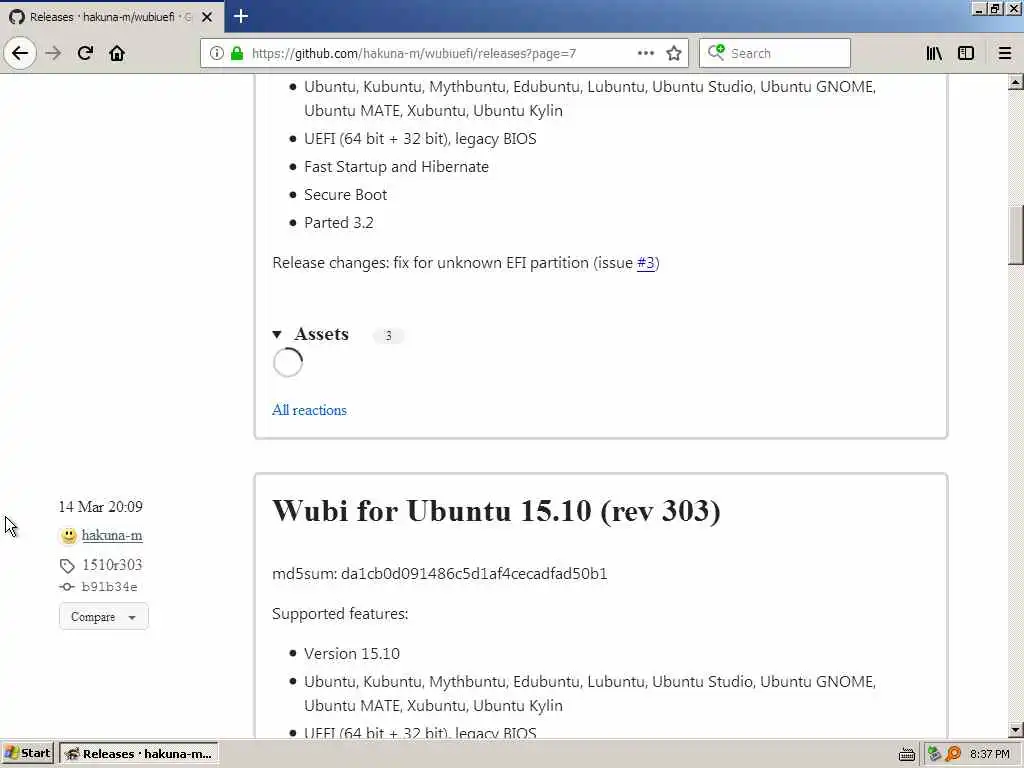Collapse the Assets section triangle
The image size is (1024, 768).
pyautogui.click(x=277, y=334)
